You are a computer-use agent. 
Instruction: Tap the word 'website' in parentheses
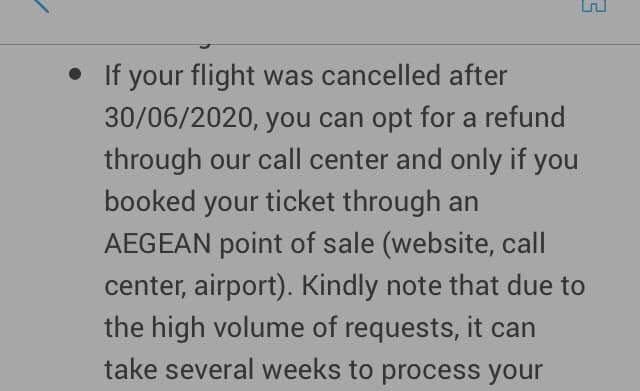click(x=439, y=244)
